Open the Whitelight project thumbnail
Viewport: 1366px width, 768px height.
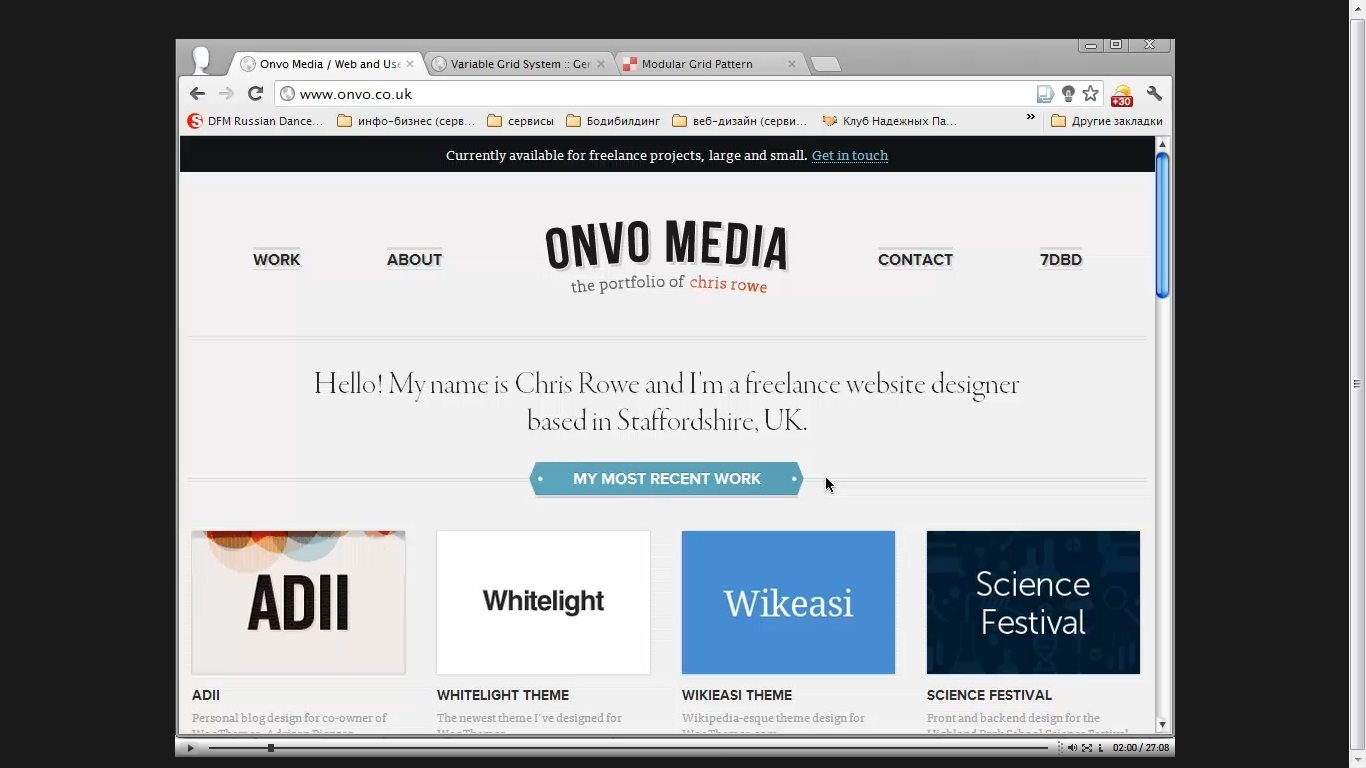point(543,602)
